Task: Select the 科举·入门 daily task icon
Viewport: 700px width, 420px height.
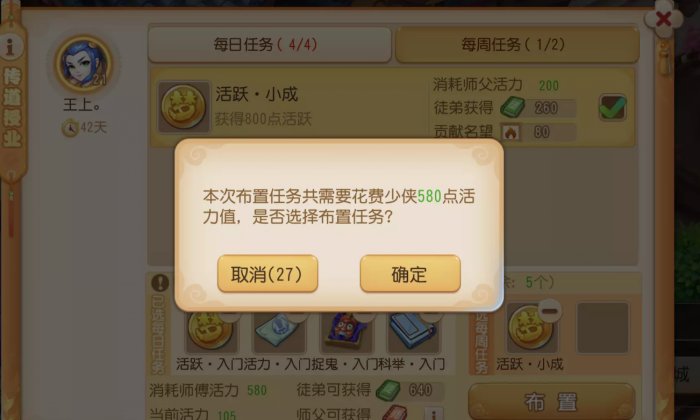Action: coord(413,331)
